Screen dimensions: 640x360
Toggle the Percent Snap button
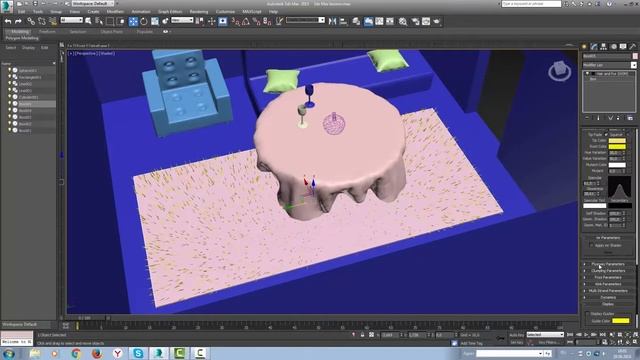256,21
